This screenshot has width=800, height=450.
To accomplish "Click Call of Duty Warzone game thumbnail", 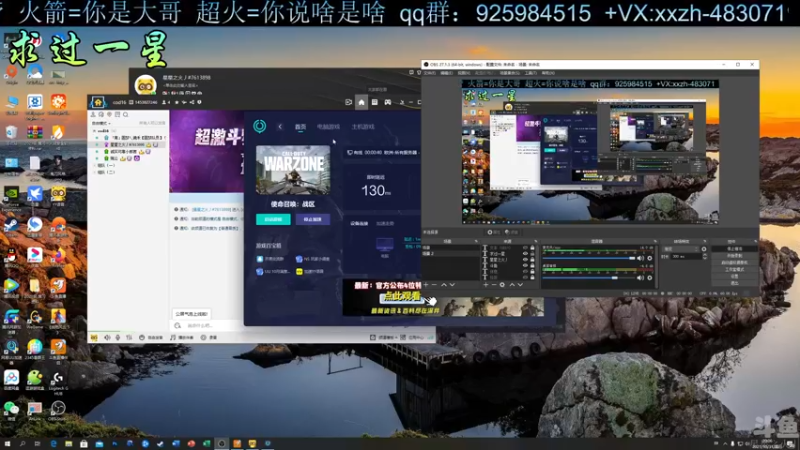I will pyautogui.click(x=293, y=170).
